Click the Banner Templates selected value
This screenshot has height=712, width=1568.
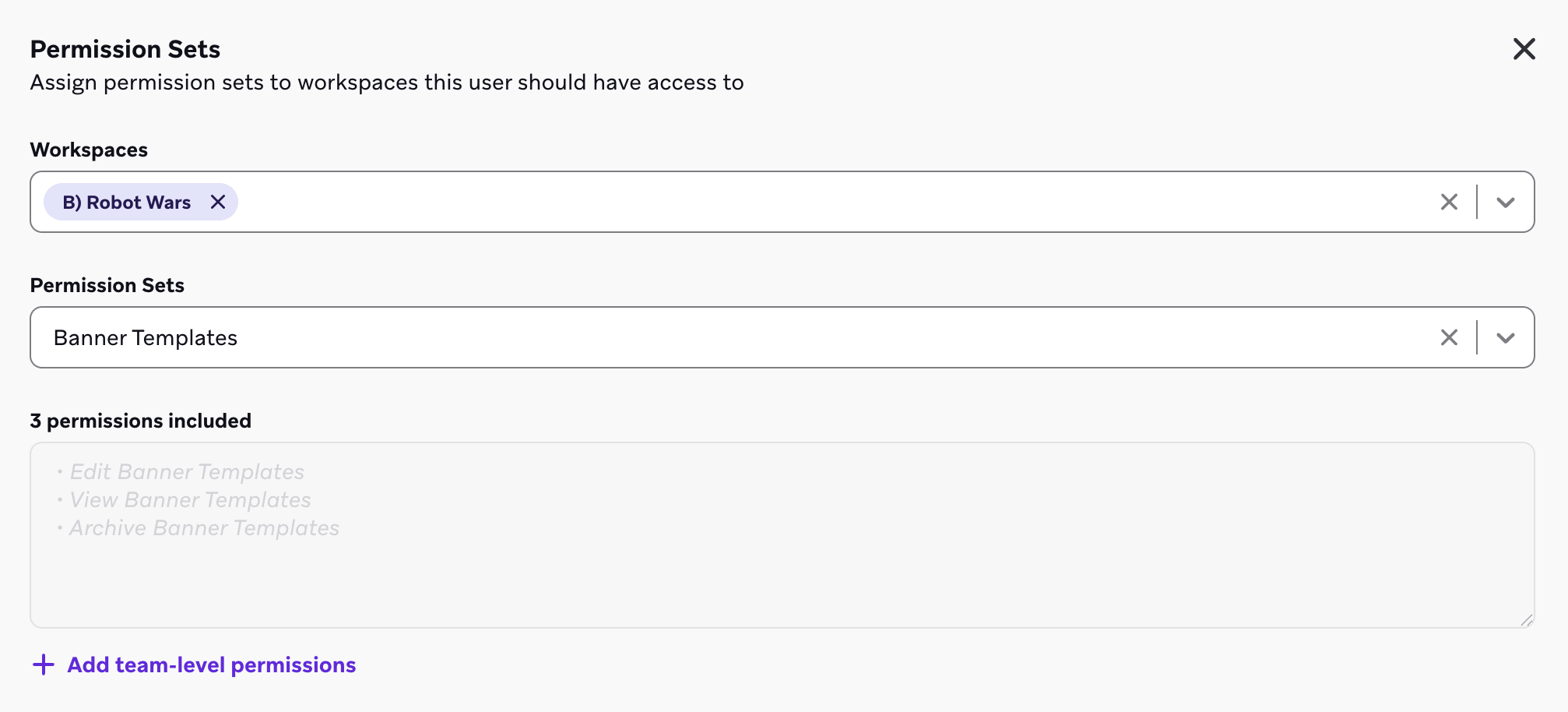click(x=146, y=338)
